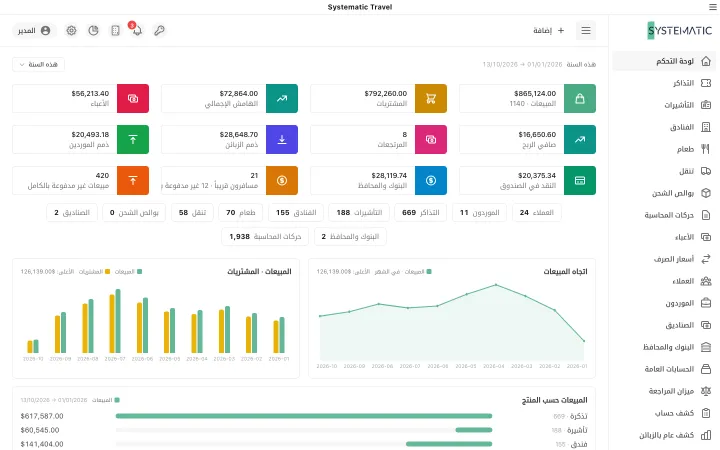Click the مسافرون قريباً orange dollar icon
720x450 pixels.
pyautogui.click(x=282, y=180)
